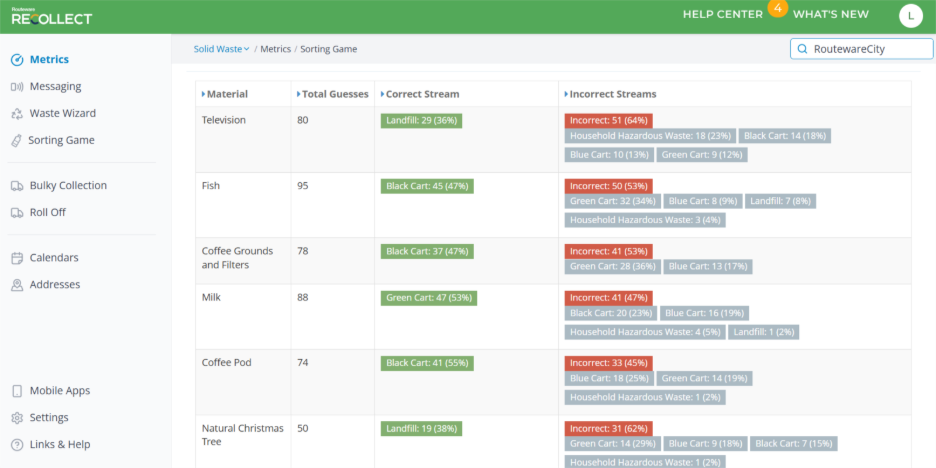Click Sorting Game in the breadcrumb
The image size is (936, 468).
328,49
